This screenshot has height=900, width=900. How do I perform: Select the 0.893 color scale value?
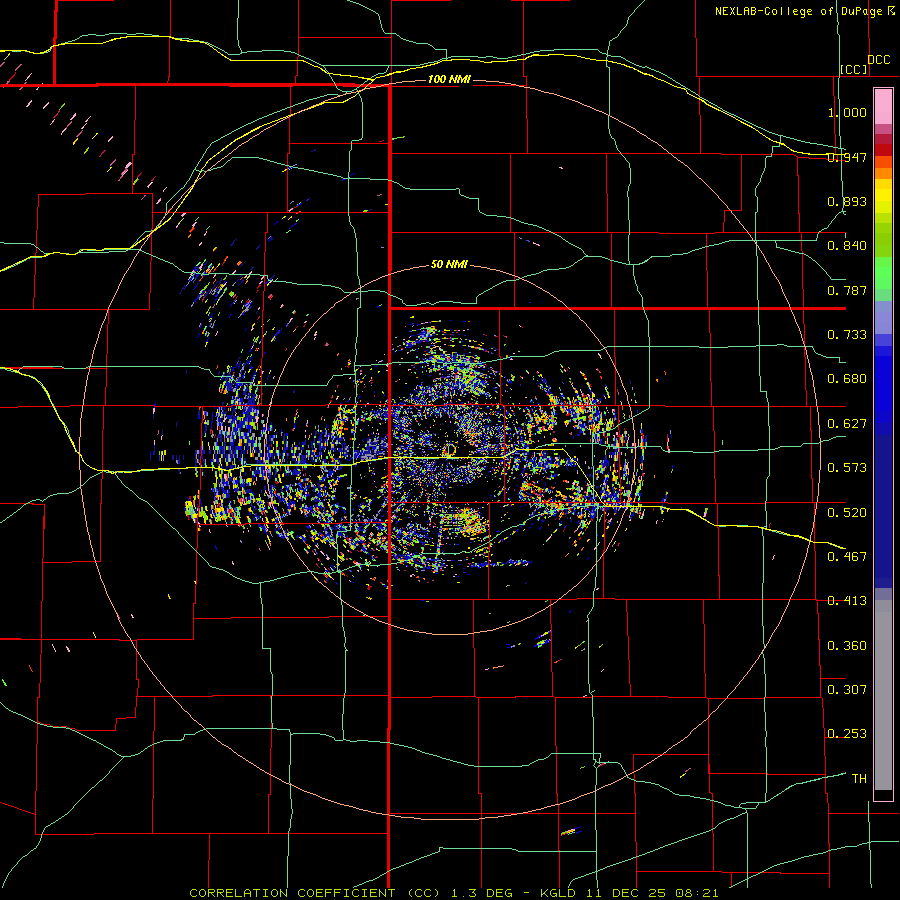coord(847,201)
